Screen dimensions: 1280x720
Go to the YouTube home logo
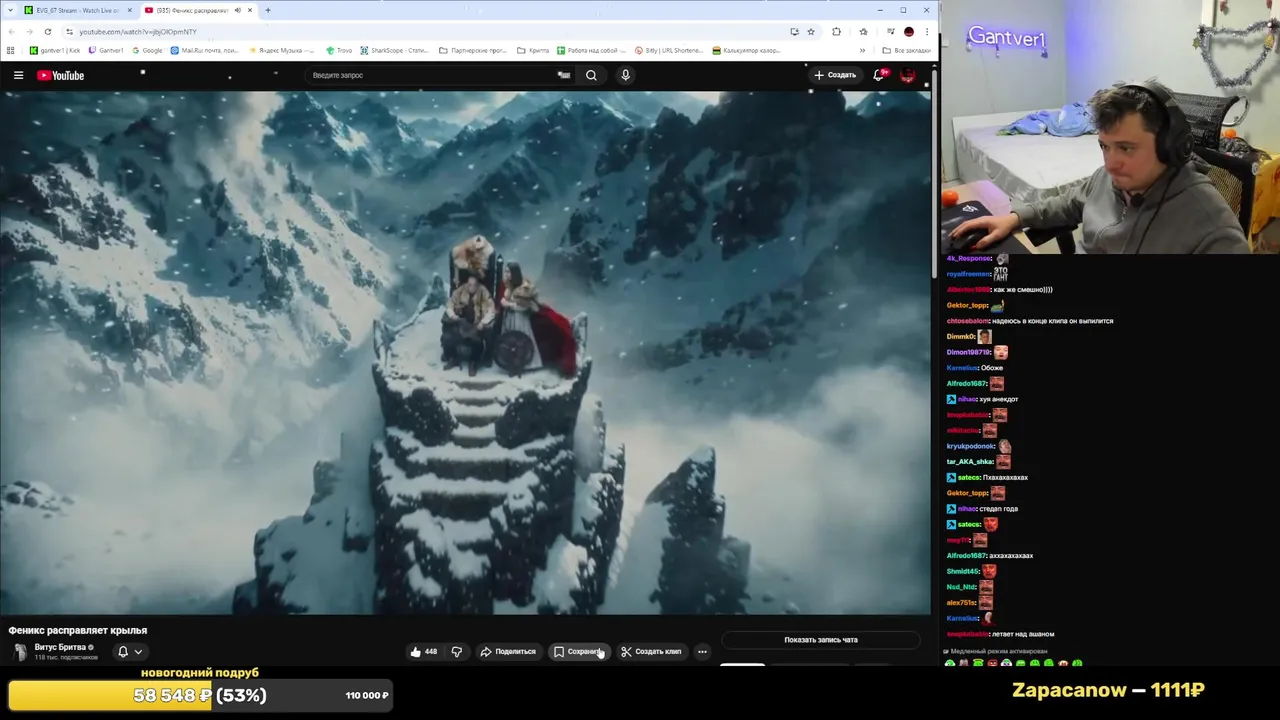60,75
